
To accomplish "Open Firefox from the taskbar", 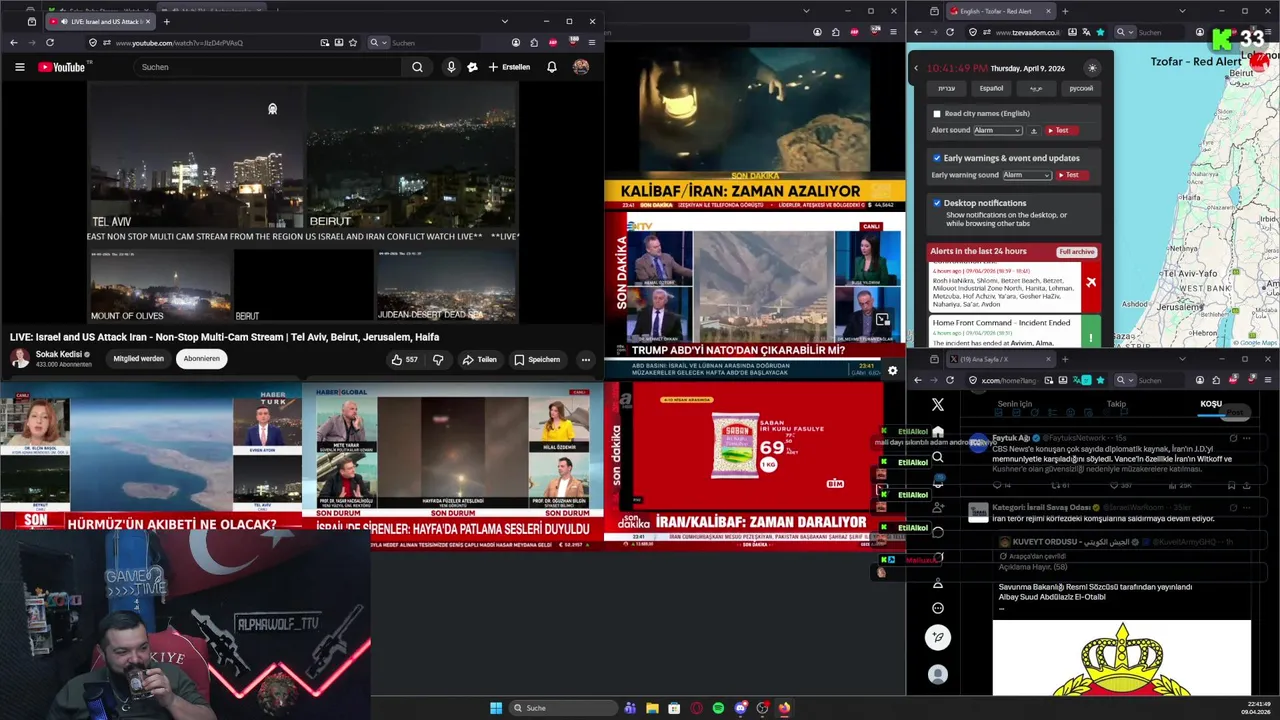I will (784, 708).
